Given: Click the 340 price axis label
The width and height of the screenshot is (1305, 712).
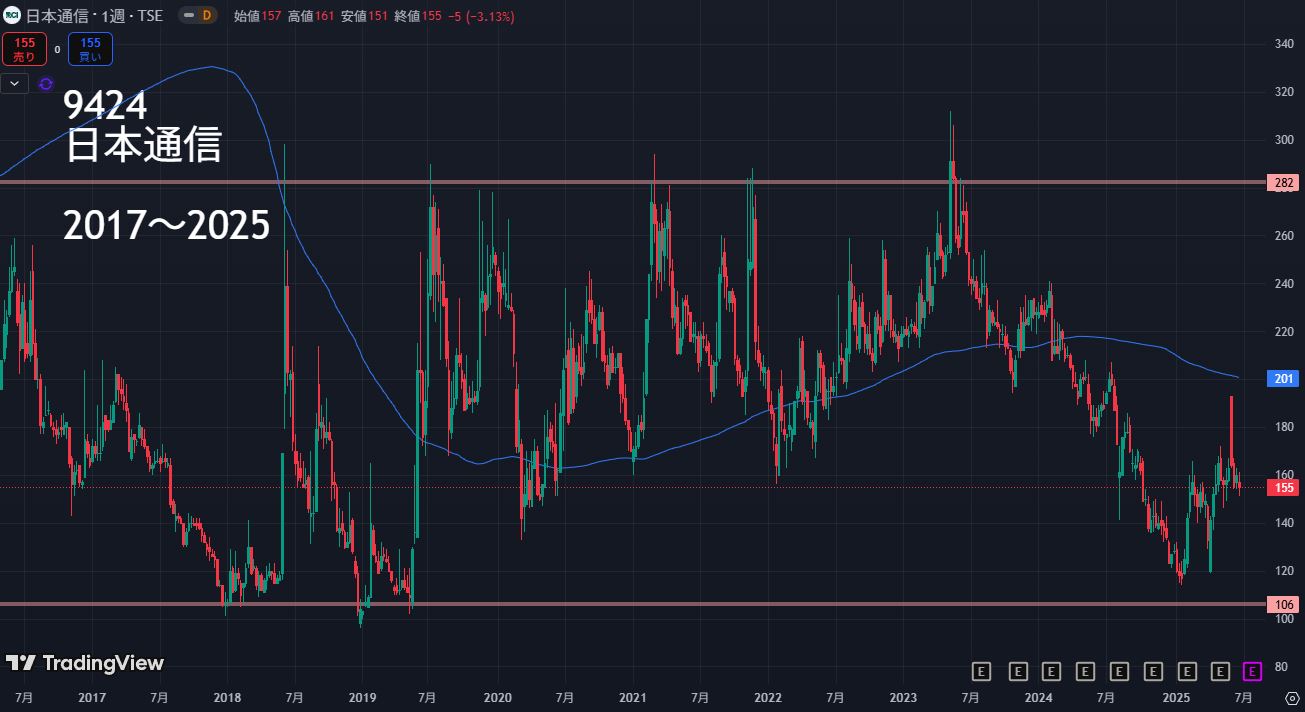Looking at the screenshot, I should 1286,44.
